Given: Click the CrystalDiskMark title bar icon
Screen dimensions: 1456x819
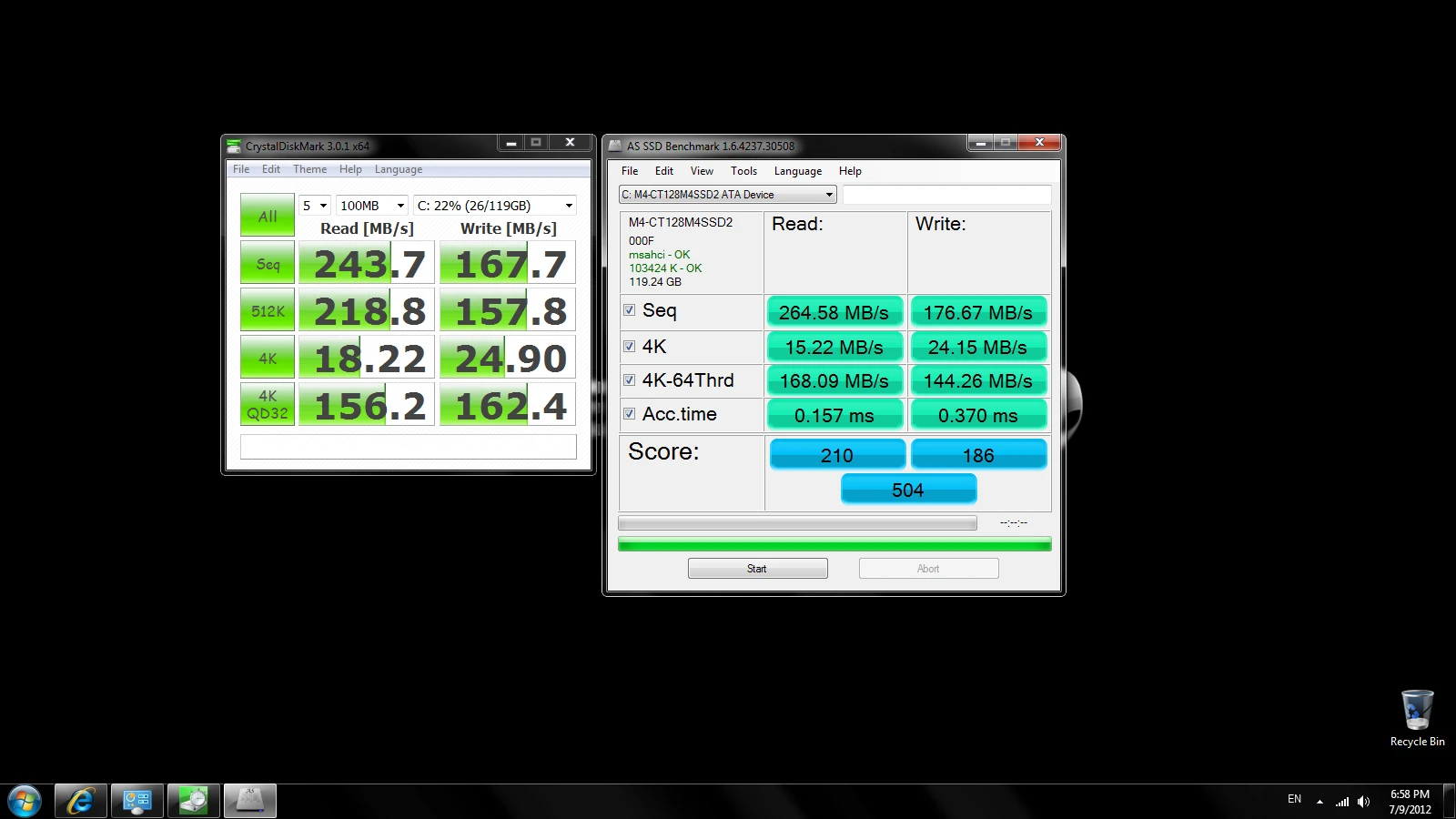Looking at the screenshot, I should coord(234,146).
